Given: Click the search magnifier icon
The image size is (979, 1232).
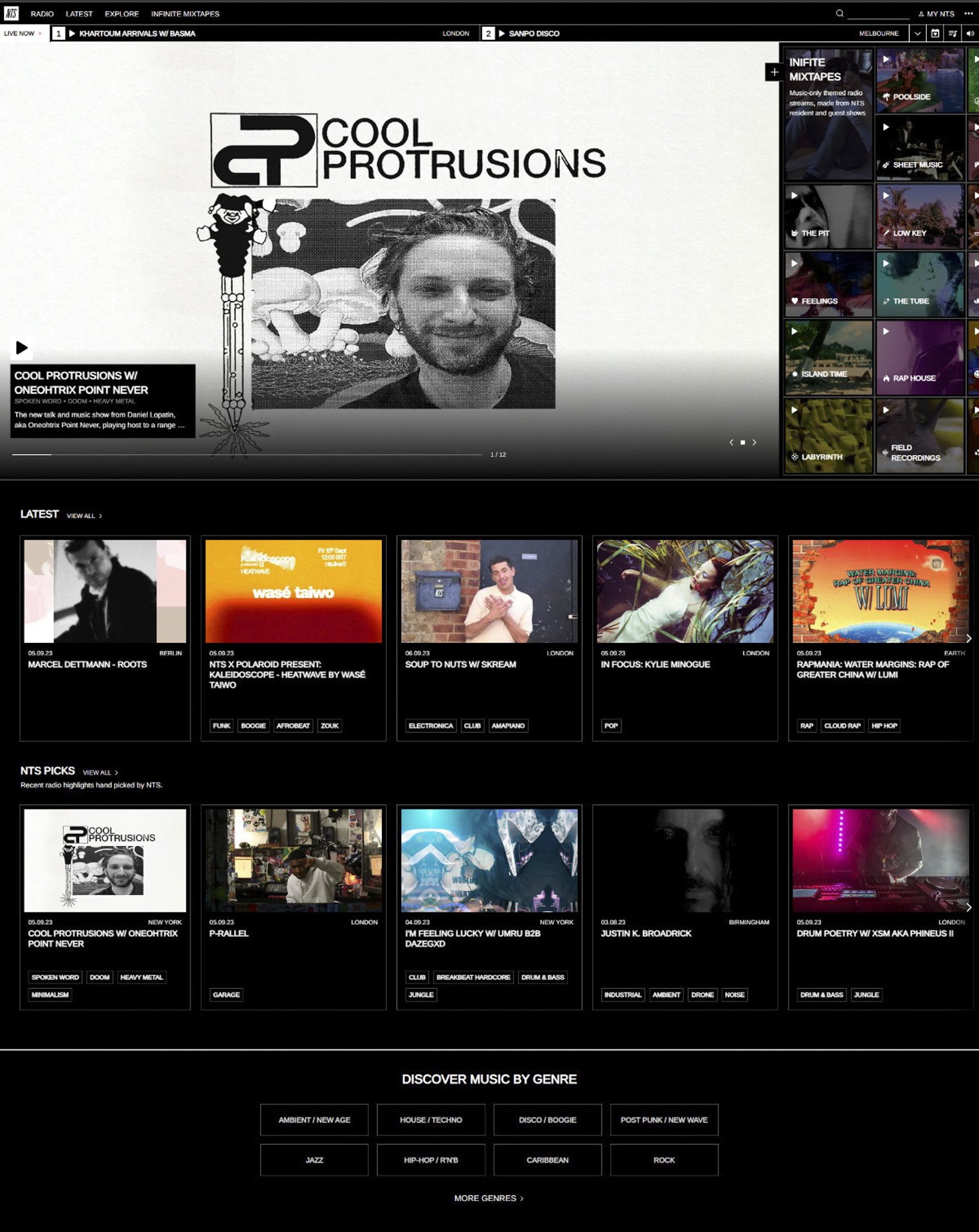Looking at the screenshot, I should [x=840, y=14].
